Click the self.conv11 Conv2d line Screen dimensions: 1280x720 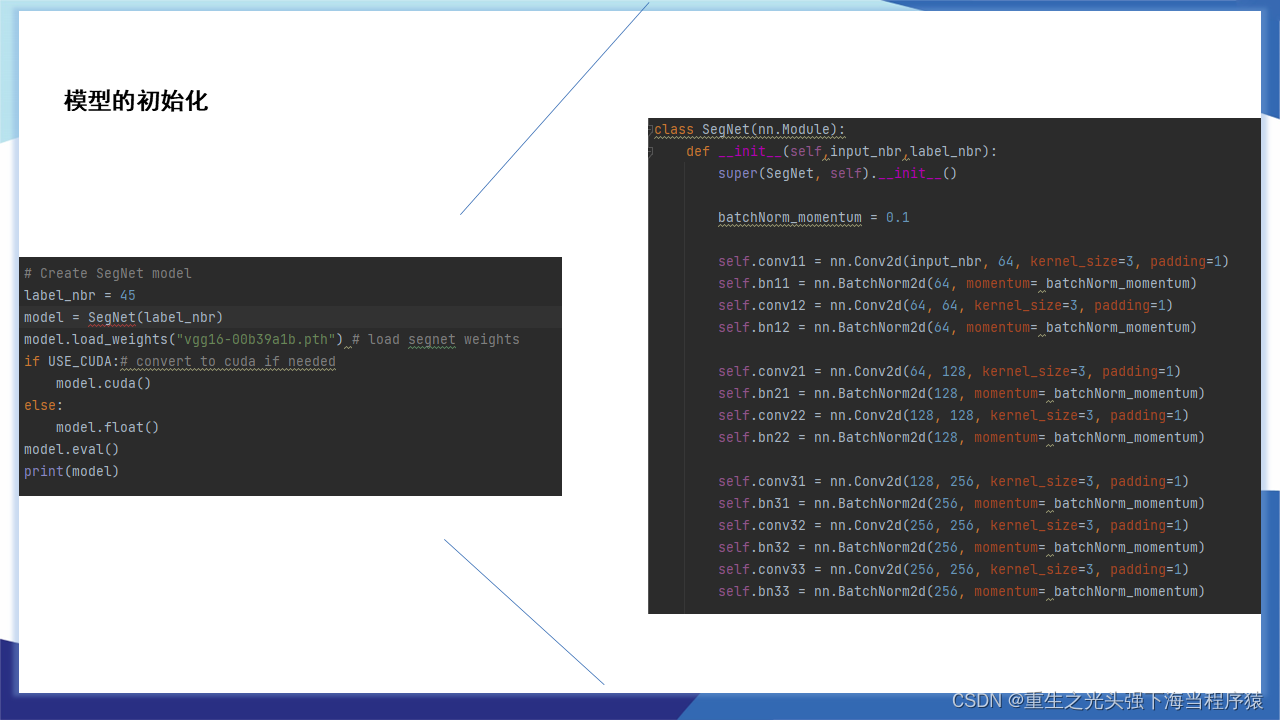pyautogui.click(x=974, y=262)
